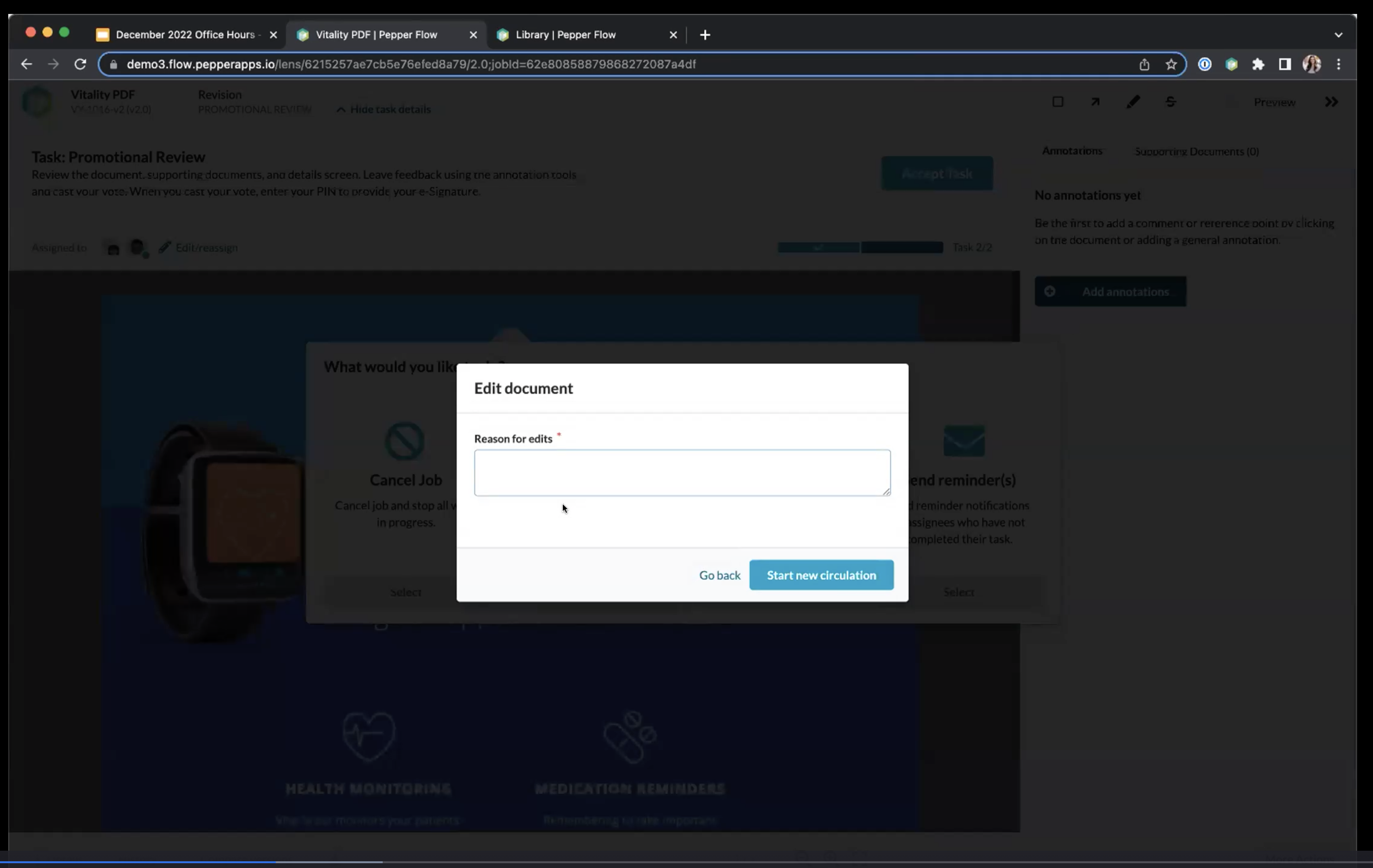Click the browser forward arrow
This screenshot has height=868, width=1373.
pos(53,64)
